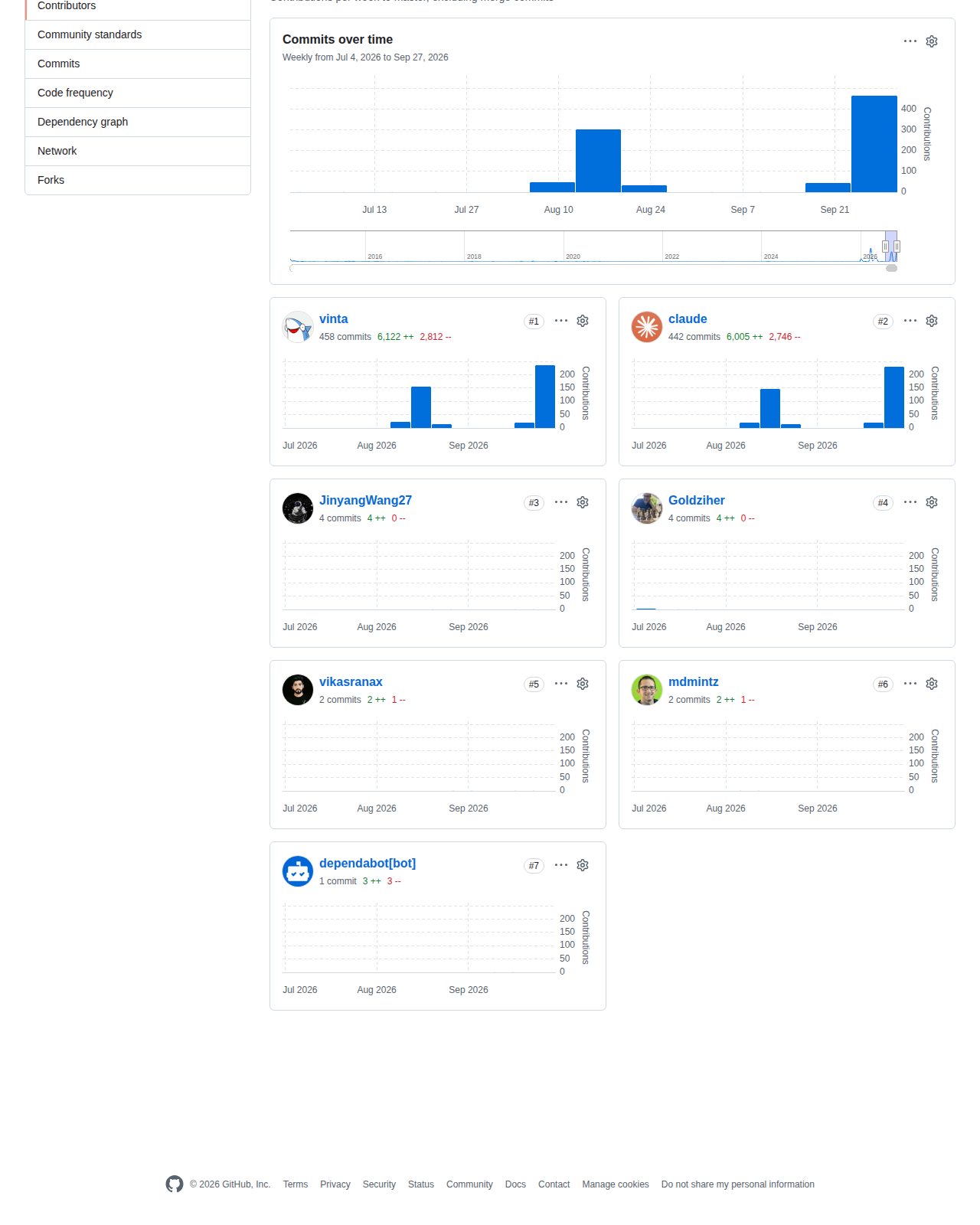The height and width of the screenshot is (1225, 980).
Task: Click the horizontal scrollbar under the timeline
Action: [593, 268]
